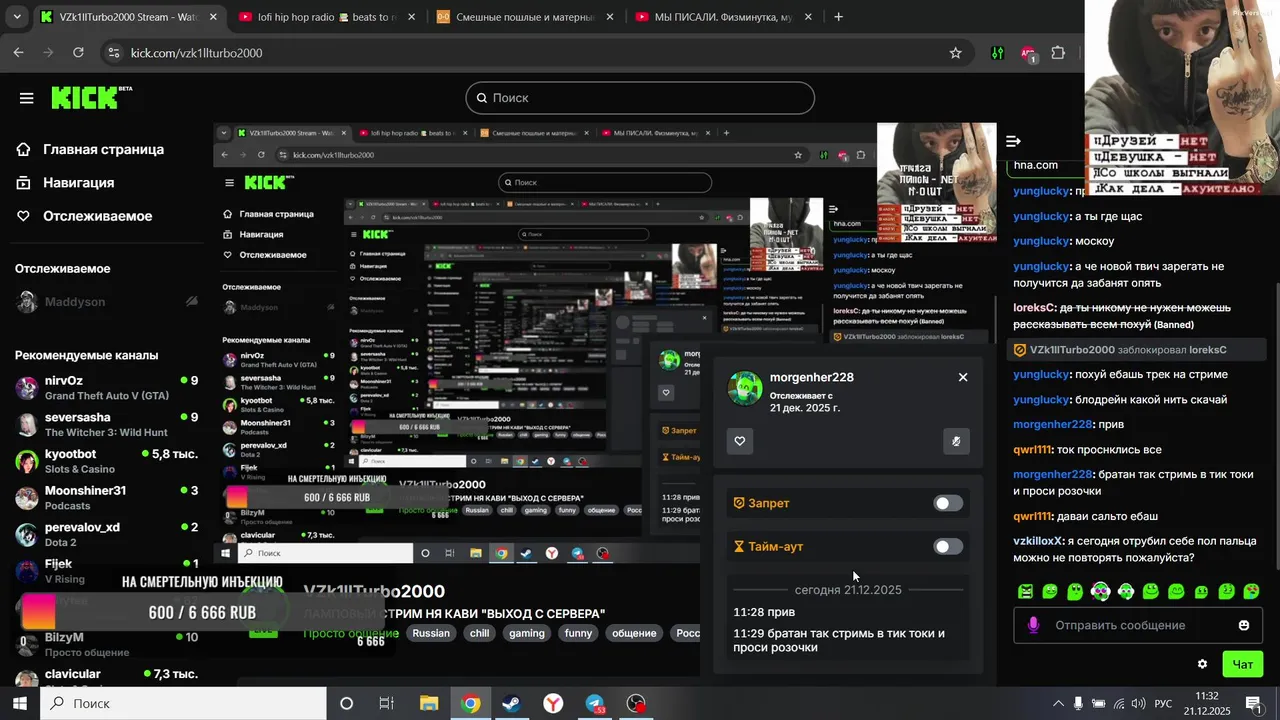This screenshot has width=1280, height=720.
Task: Open a new browser tab
Action: tap(838, 17)
